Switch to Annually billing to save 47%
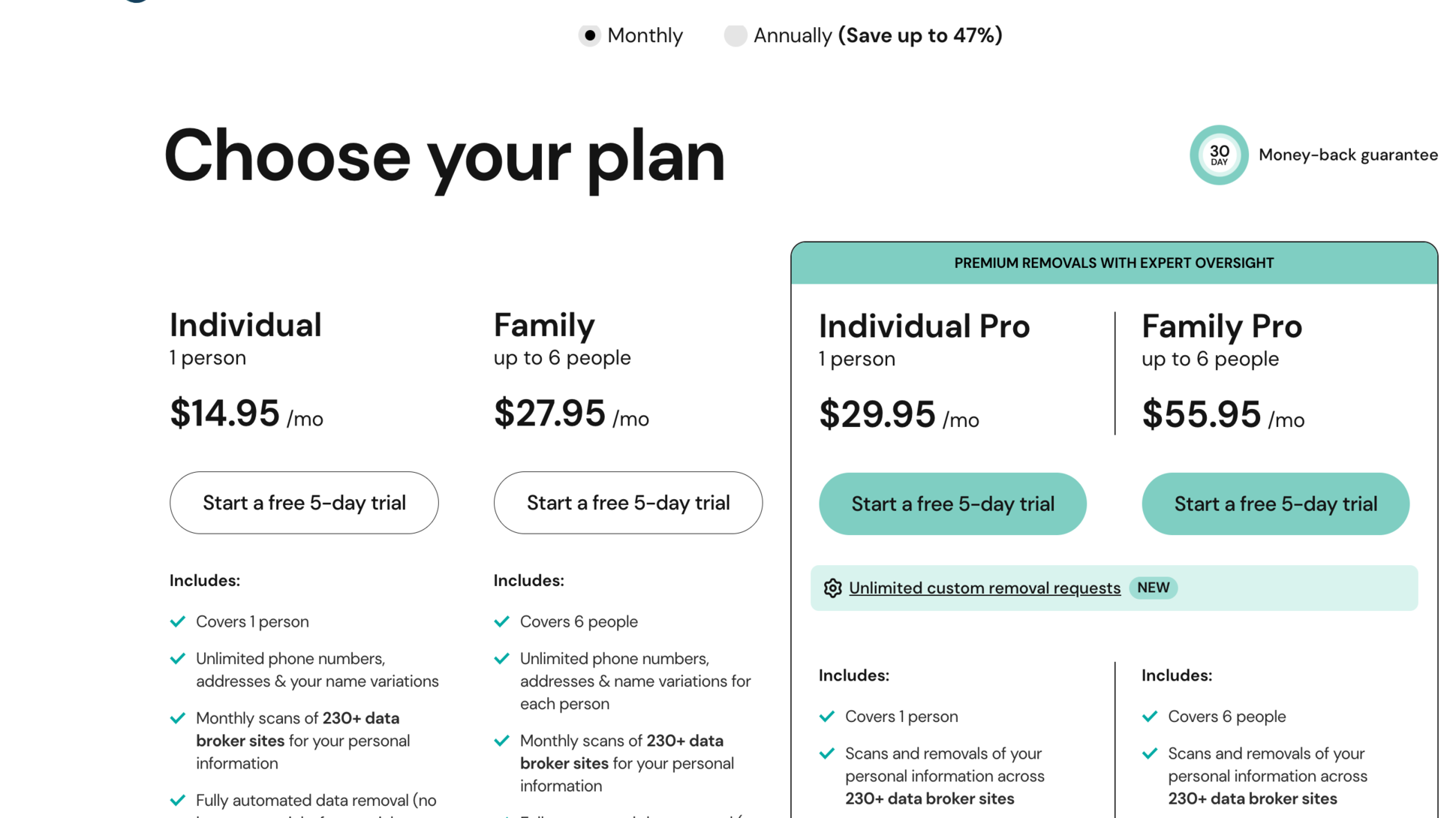This screenshot has height=818, width=1456. [x=736, y=35]
